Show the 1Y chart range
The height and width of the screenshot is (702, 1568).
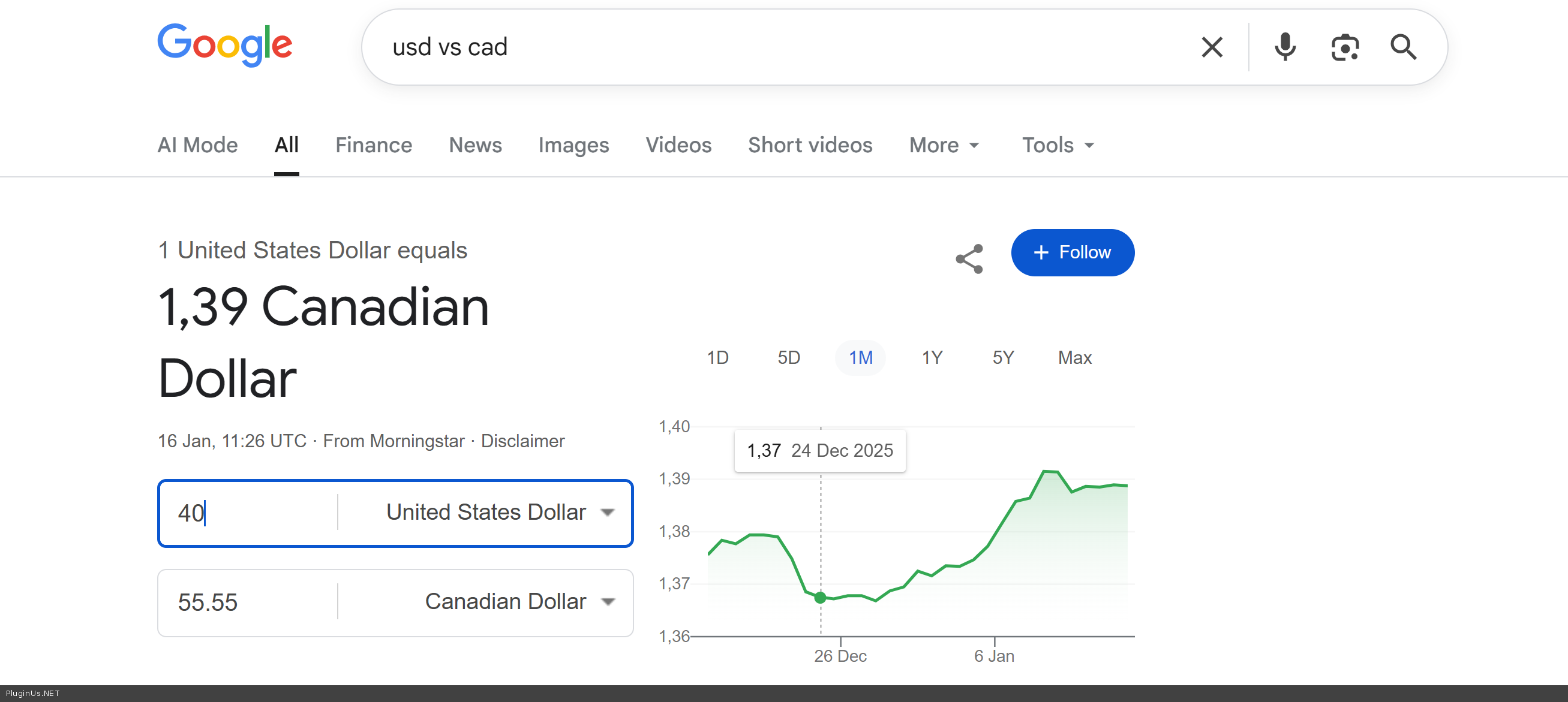pyautogui.click(x=932, y=357)
